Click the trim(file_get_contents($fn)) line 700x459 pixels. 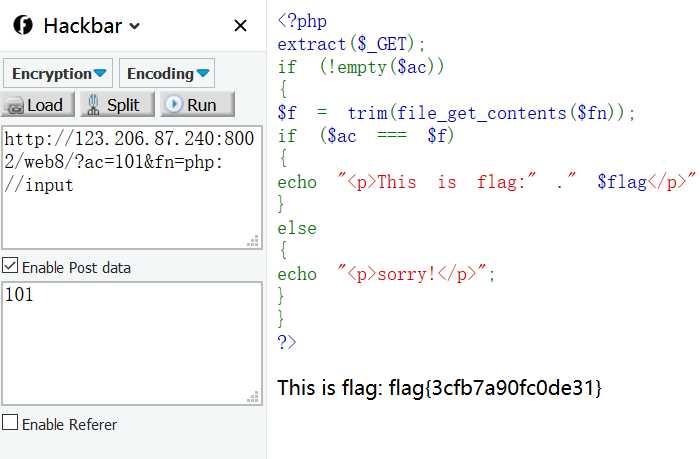tap(456, 113)
